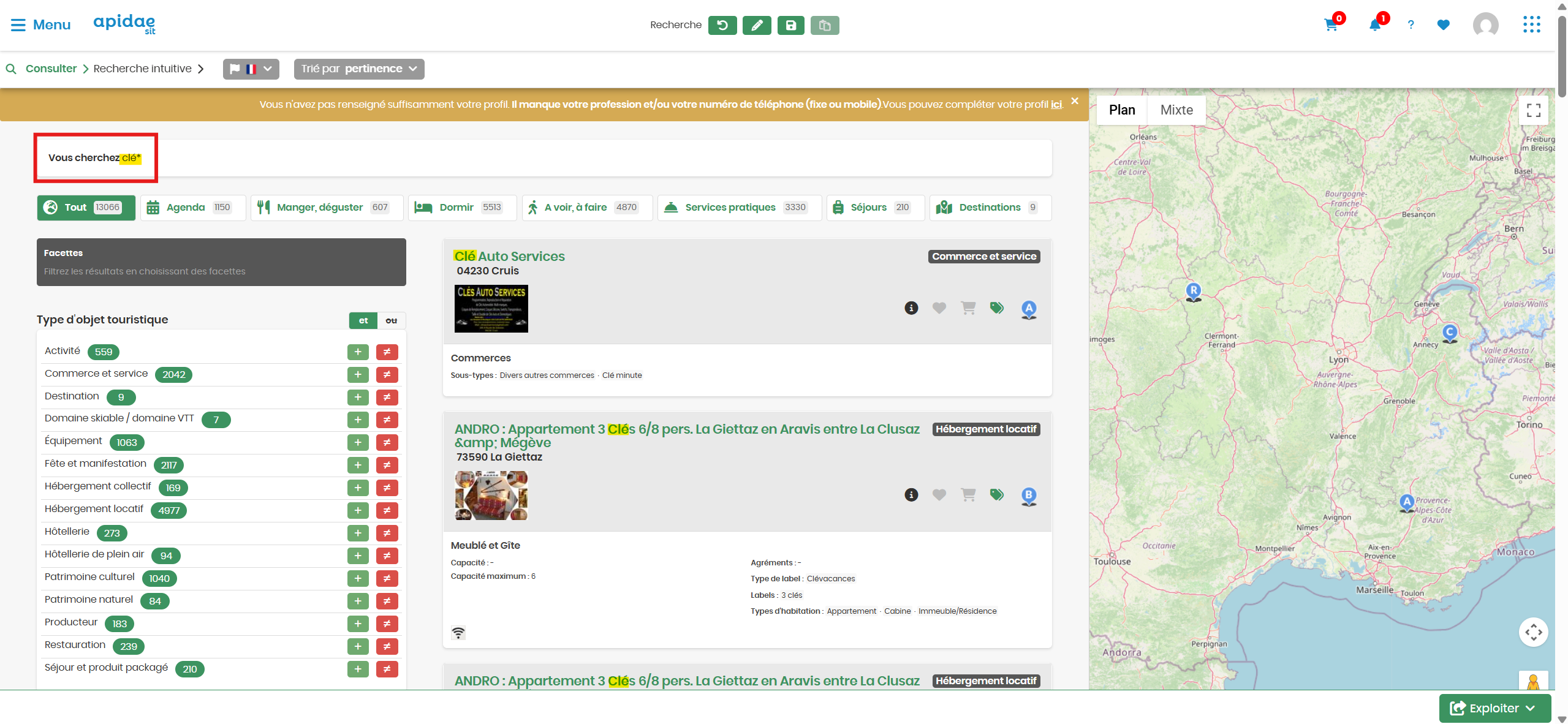Image resolution: width=1568 pixels, height=724 pixels.
Task: Expand the Recherche intuitive breadcrumb chevron
Action: 201,69
